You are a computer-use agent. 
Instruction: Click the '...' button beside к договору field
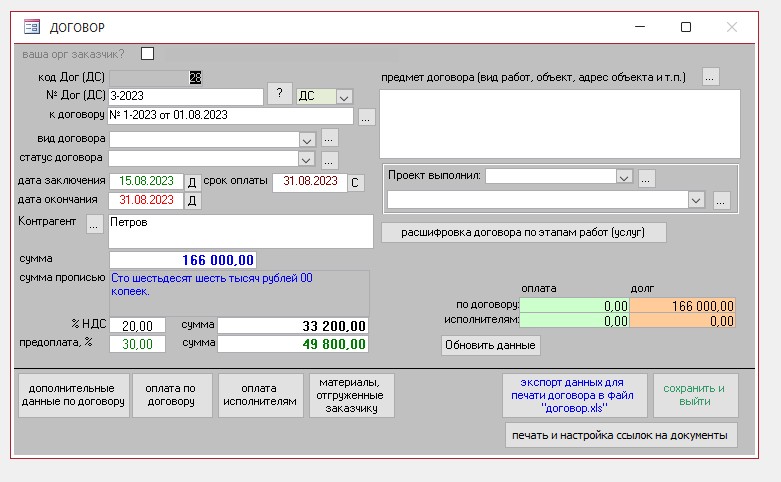(x=366, y=118)
